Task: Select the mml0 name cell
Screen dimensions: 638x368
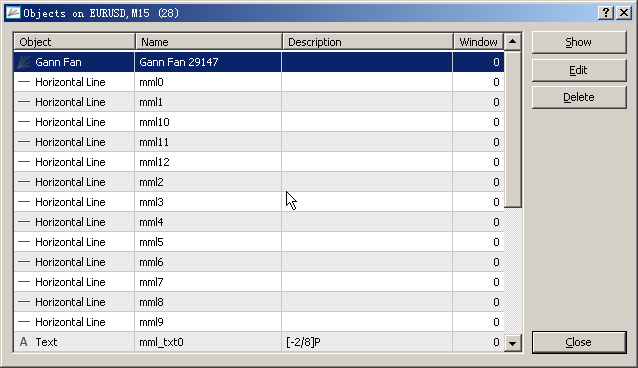Action: point(208,82)
